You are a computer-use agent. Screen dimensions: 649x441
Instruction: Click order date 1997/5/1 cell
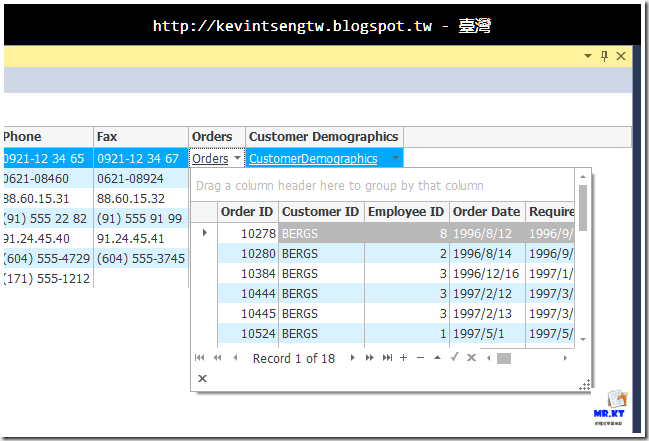tap(488, 333)
